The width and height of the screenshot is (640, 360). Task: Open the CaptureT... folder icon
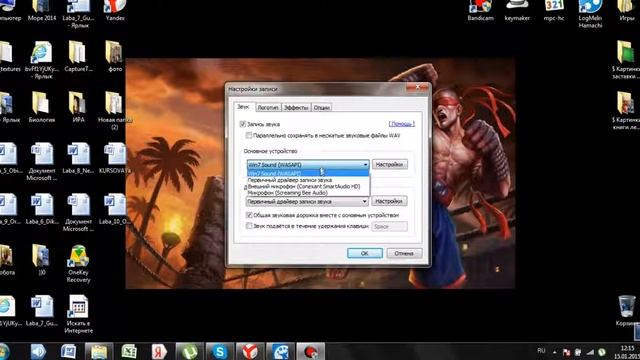click(x=78, y=56)
